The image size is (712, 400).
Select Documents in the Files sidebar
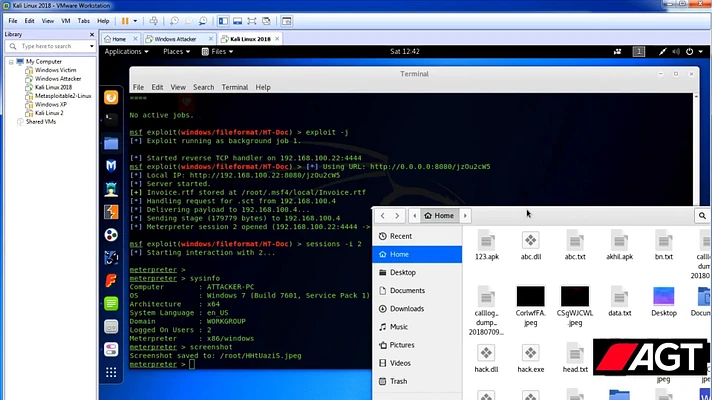(417, 291)
